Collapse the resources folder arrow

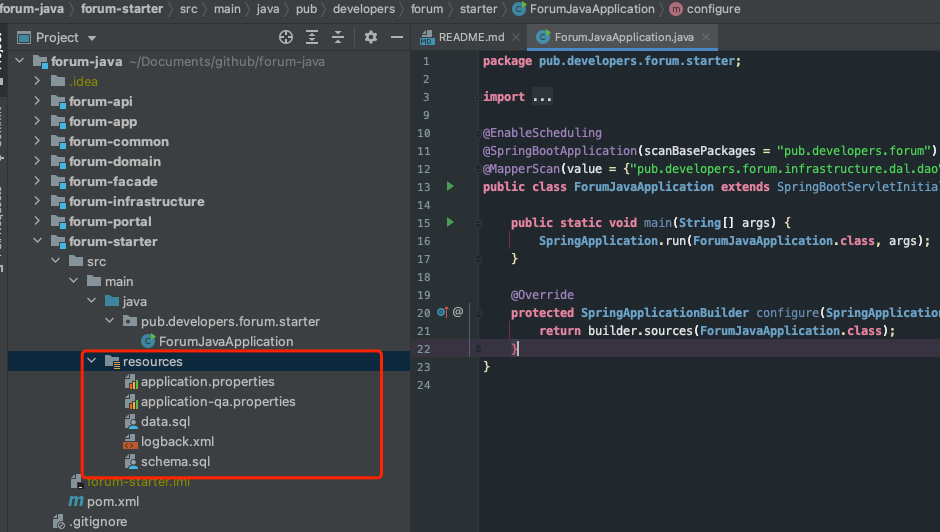point(92,360)
